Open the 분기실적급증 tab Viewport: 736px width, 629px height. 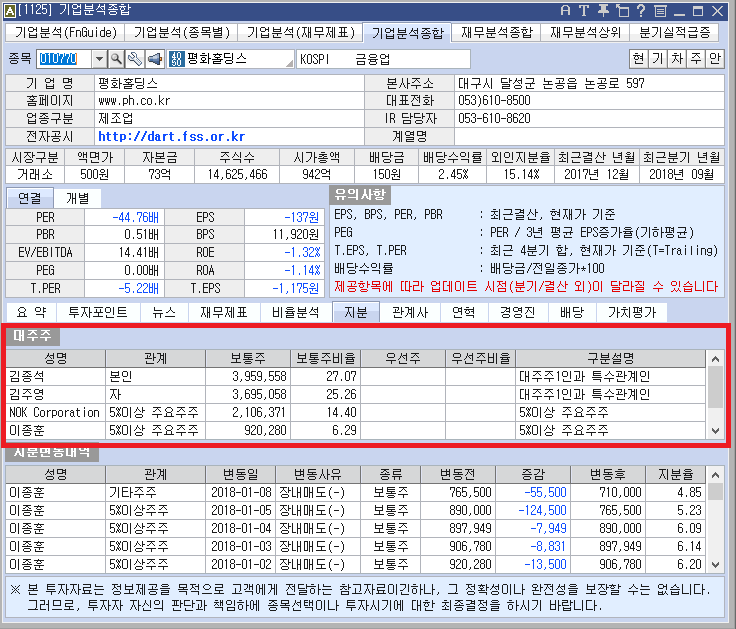(x=675, y=32)
